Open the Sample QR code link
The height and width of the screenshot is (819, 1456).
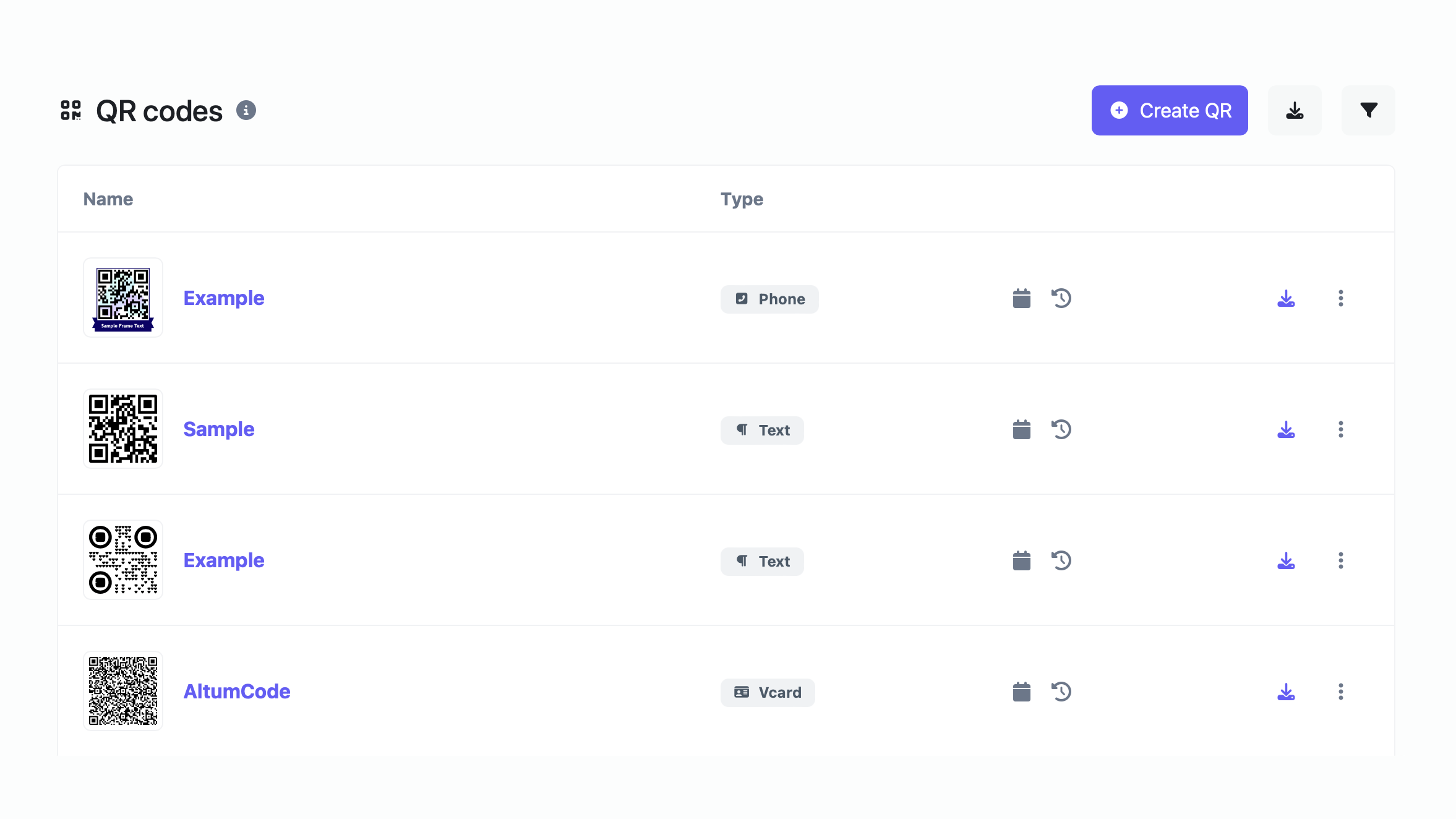219,429
